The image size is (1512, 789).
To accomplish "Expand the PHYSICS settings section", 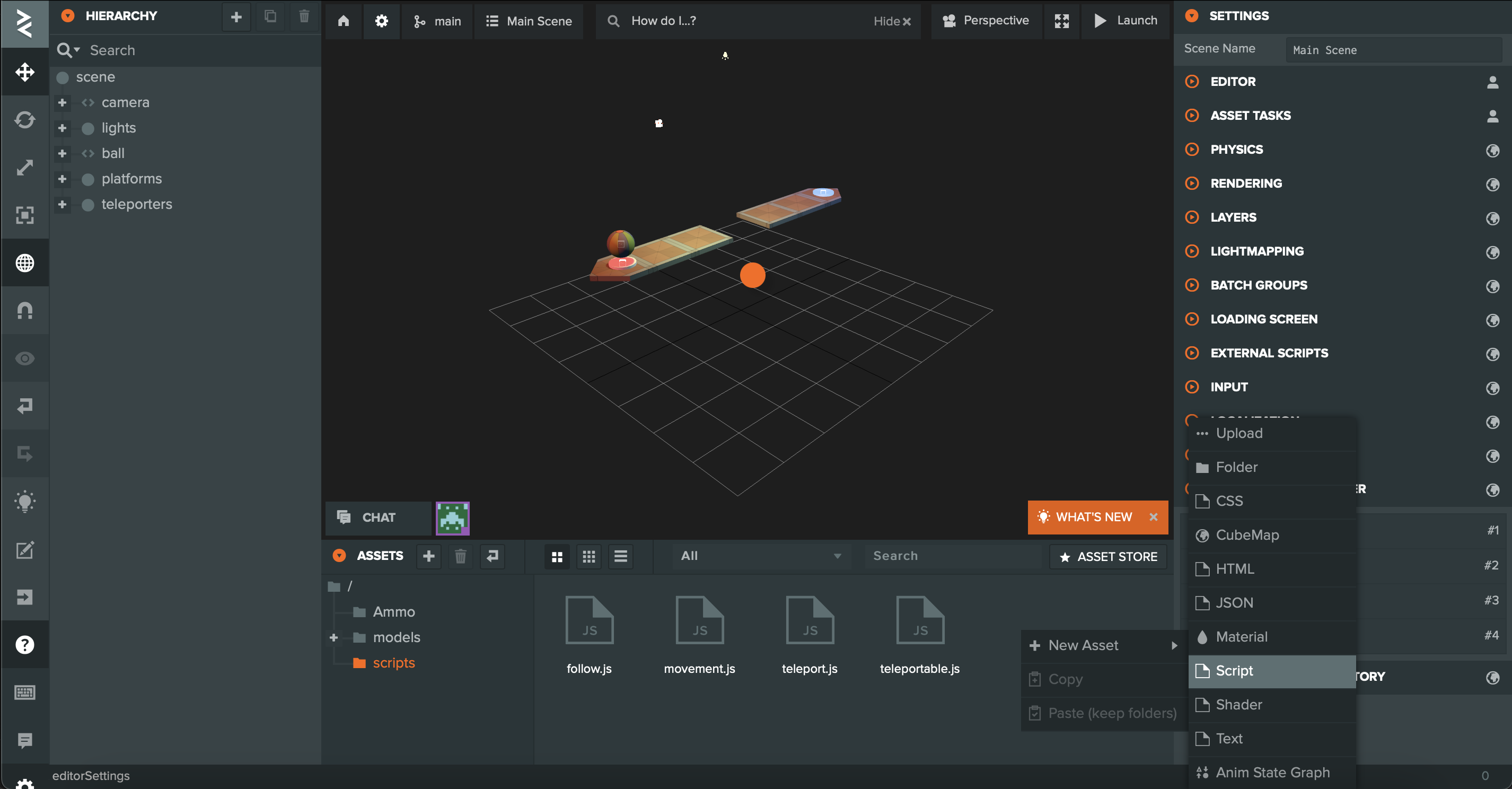I will [x=1236, y=149].
